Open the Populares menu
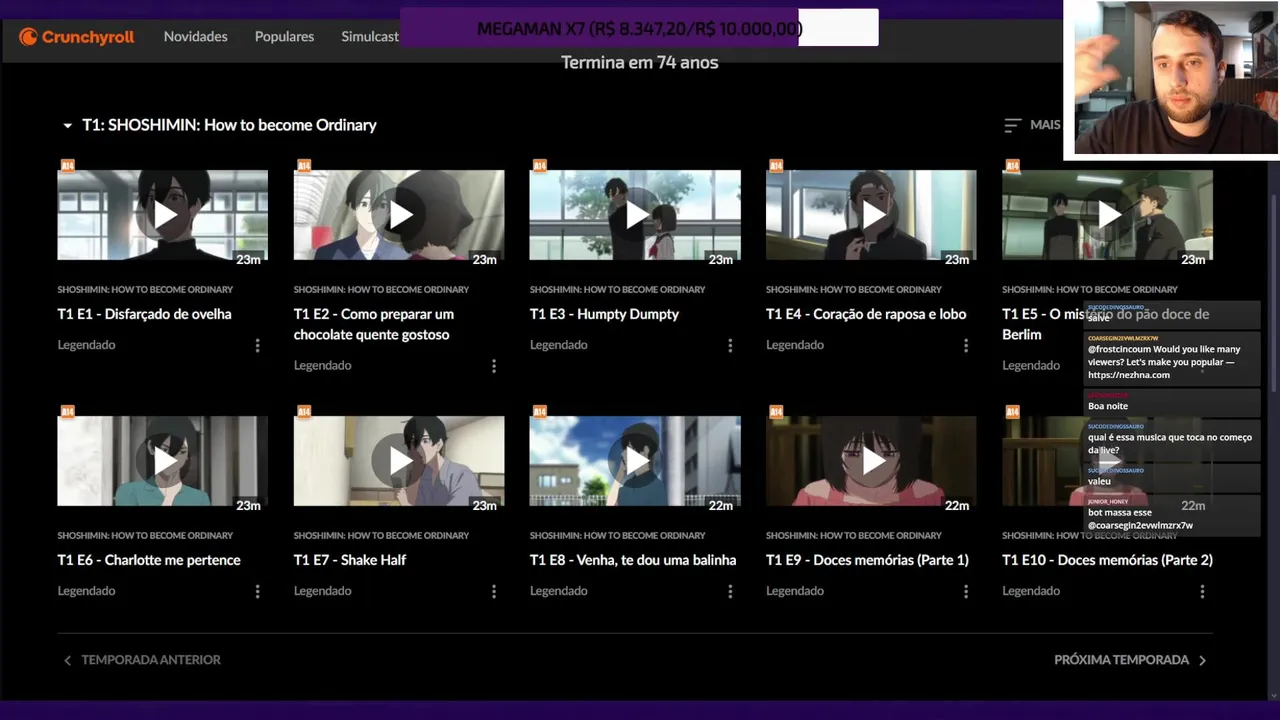The image size is (1280, 720). [284, 37]
